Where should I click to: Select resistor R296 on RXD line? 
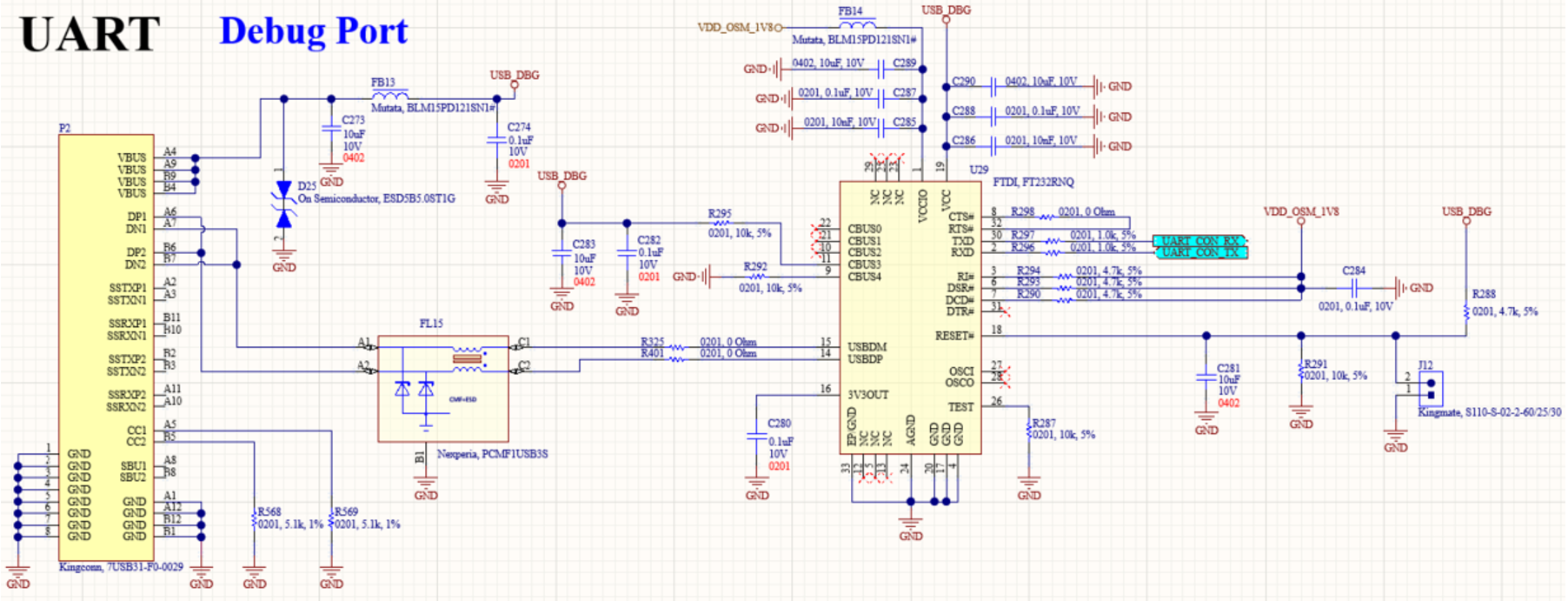click(1053, 252)
